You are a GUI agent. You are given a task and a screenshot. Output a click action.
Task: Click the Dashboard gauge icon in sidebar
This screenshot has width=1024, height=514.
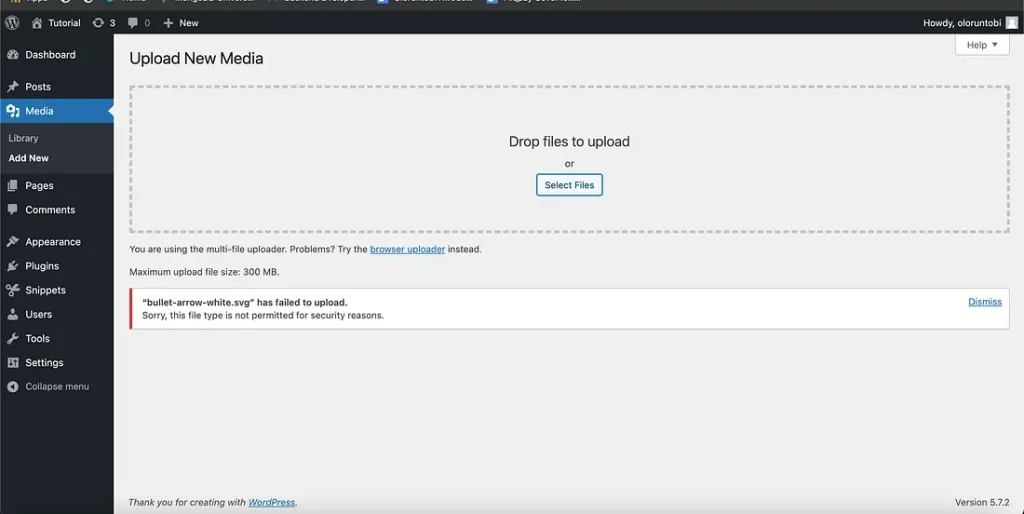pos(13,55)
